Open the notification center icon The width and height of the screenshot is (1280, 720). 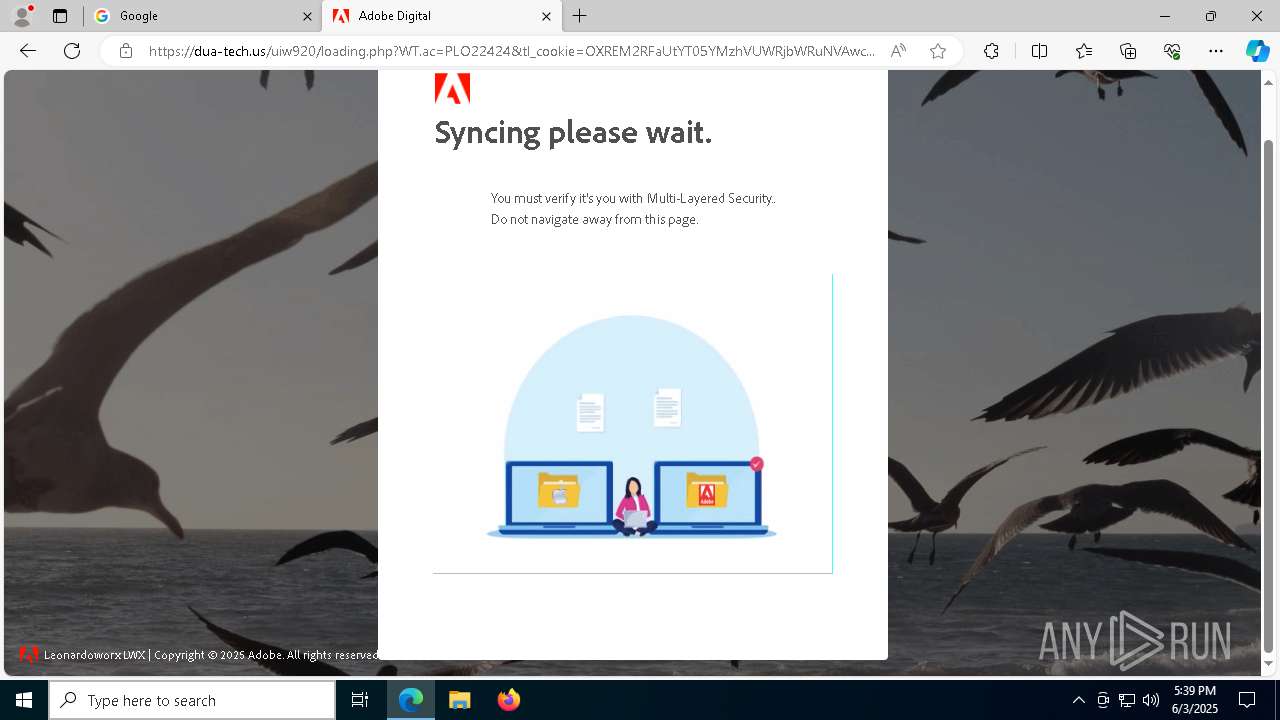coord(1247,700)
